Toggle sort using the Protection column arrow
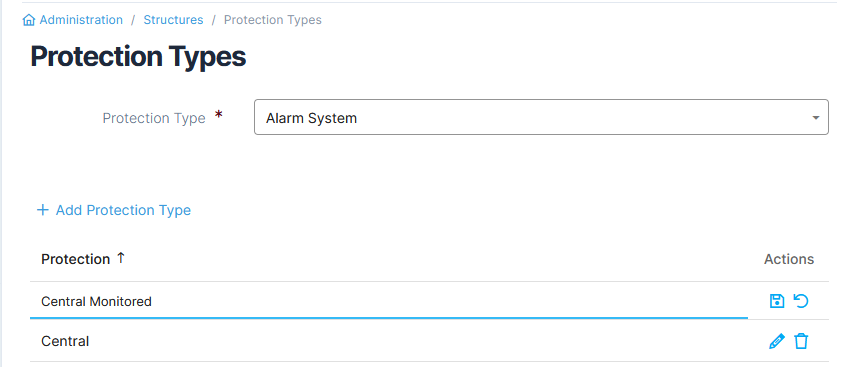Screen dimensions: 856x367 pos(121,258)
